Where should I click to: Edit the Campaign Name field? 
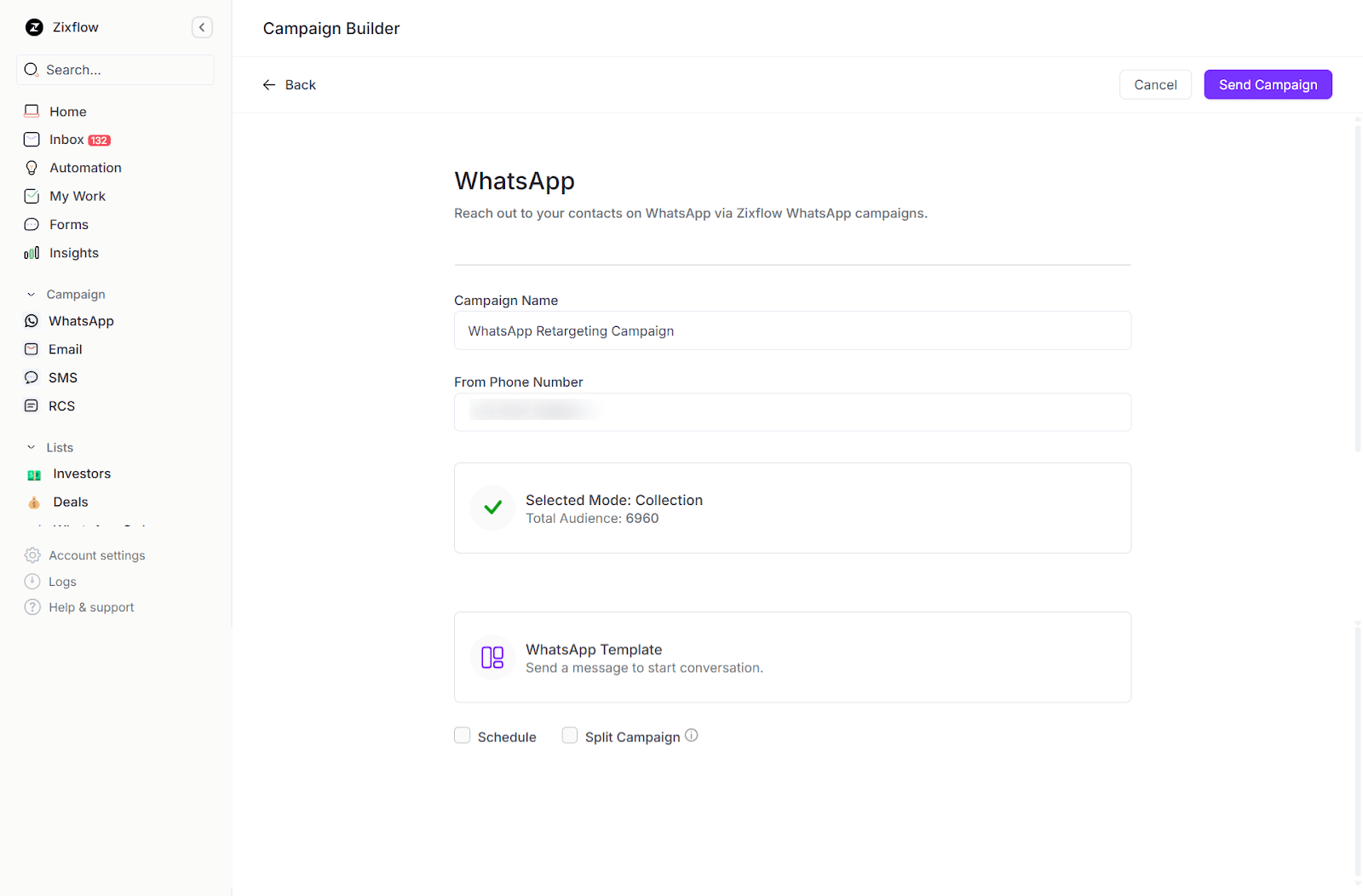(792, 330)
